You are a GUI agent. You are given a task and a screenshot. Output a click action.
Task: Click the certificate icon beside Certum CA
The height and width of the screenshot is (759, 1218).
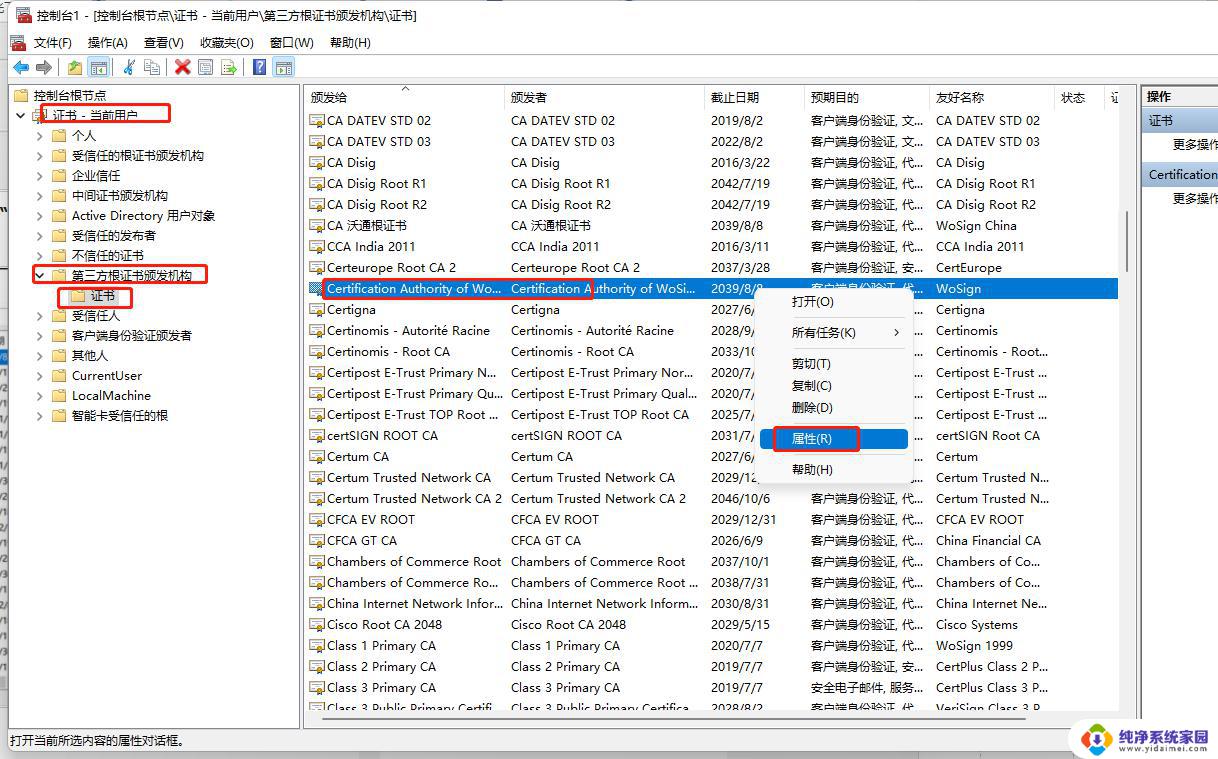(317, 456)
